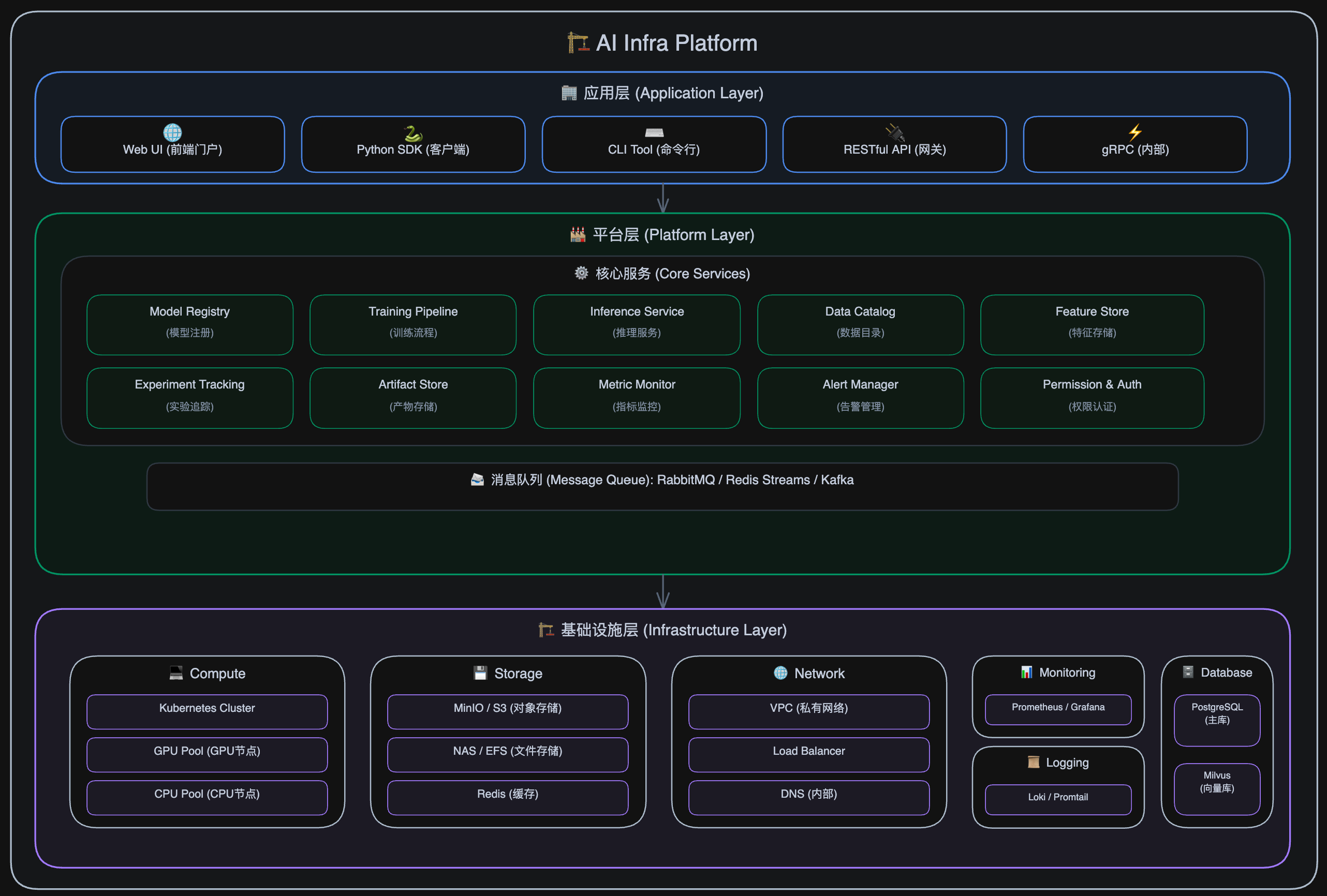Click the globe icon above Web UI
Viewport: 1327px width, 896px height.
(172, 132)
